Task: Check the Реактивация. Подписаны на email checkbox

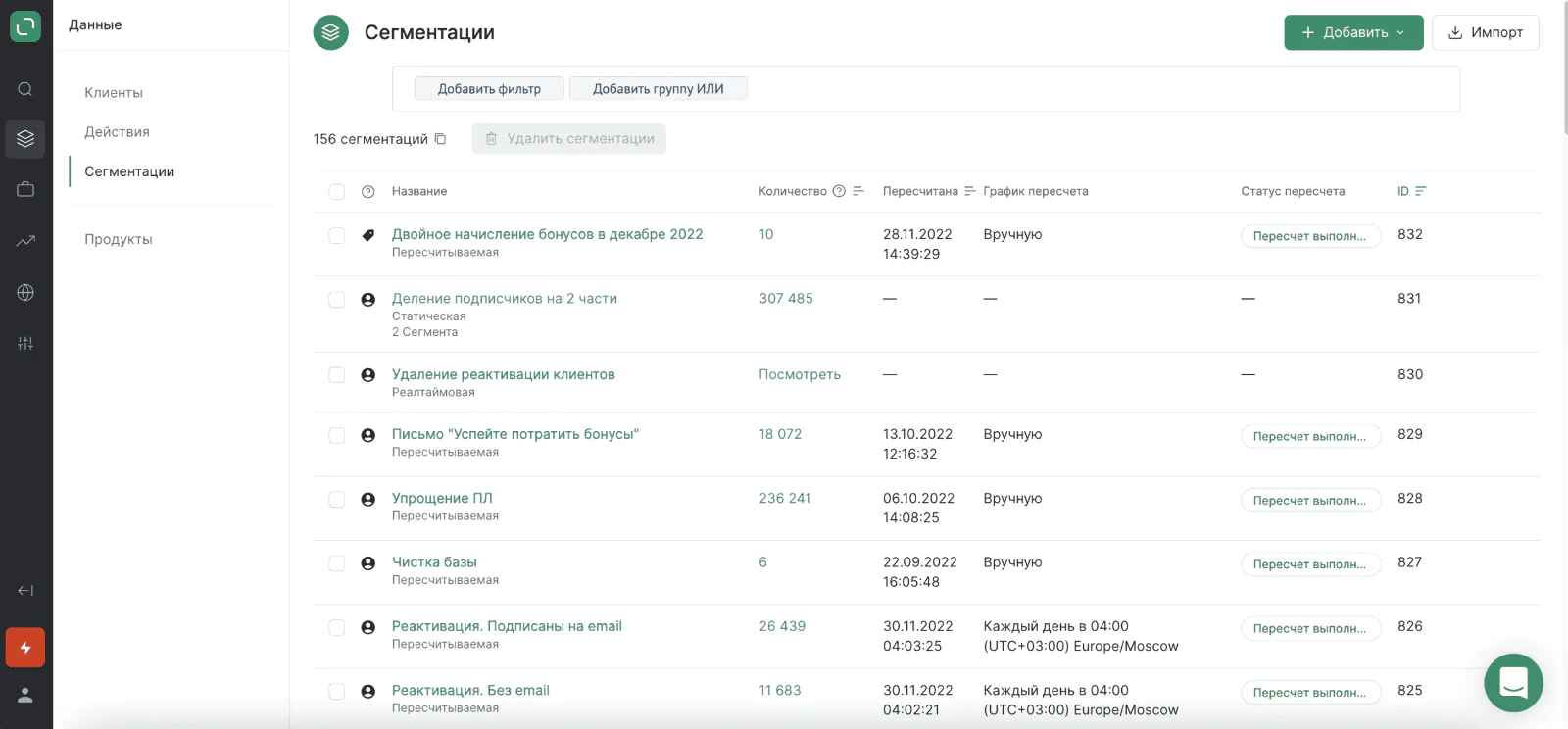Action: pos(337,627)
